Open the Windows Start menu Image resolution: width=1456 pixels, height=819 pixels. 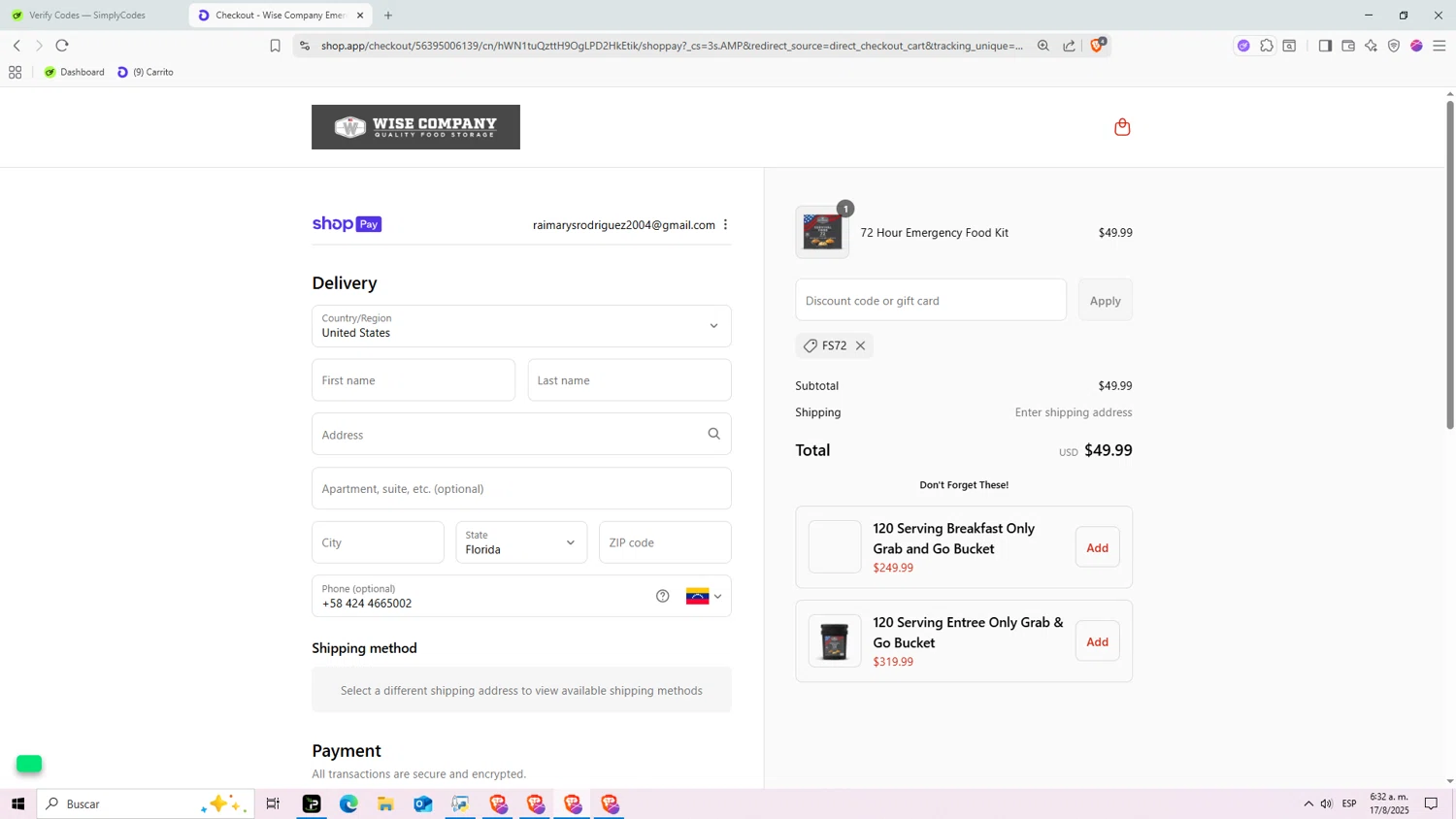17,803
